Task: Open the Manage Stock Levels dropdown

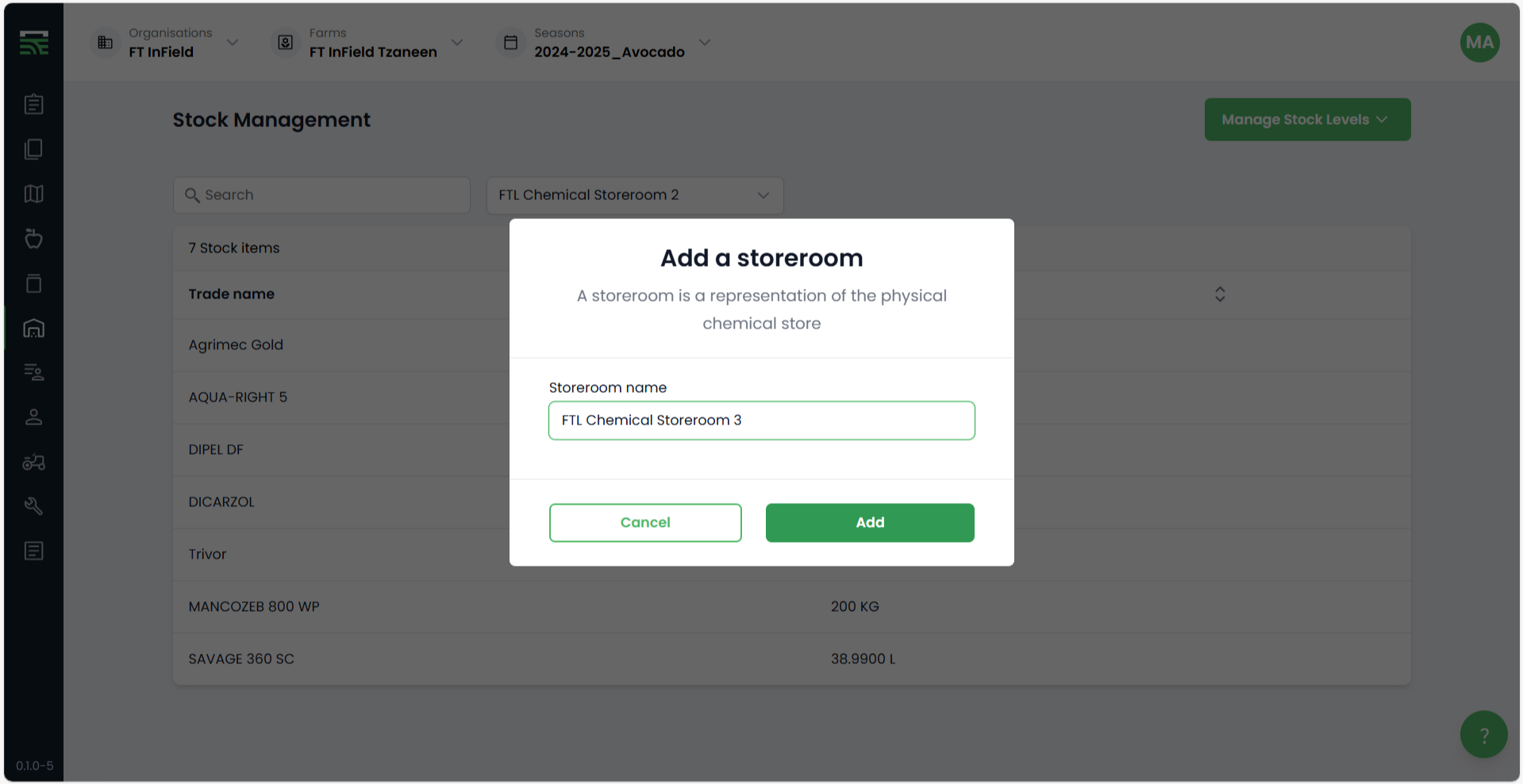Action: [1307, 120]
